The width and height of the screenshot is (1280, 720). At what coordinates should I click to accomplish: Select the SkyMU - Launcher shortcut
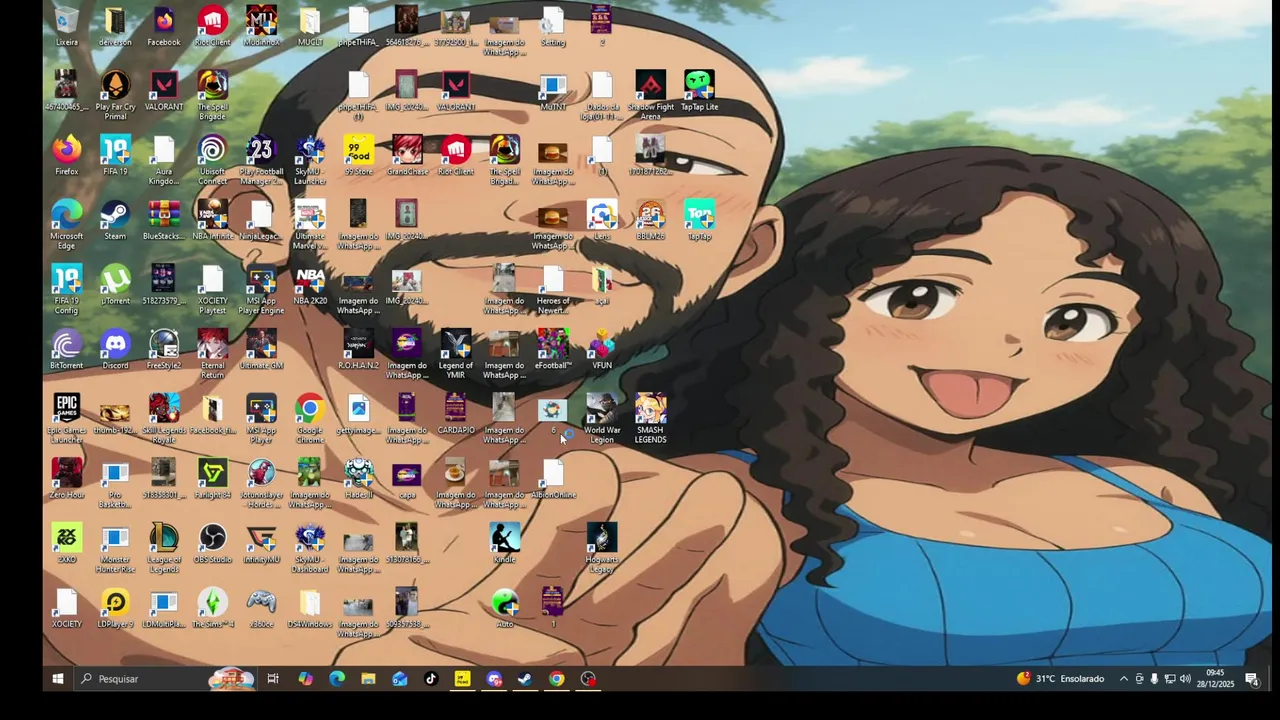tap(310, 161)
